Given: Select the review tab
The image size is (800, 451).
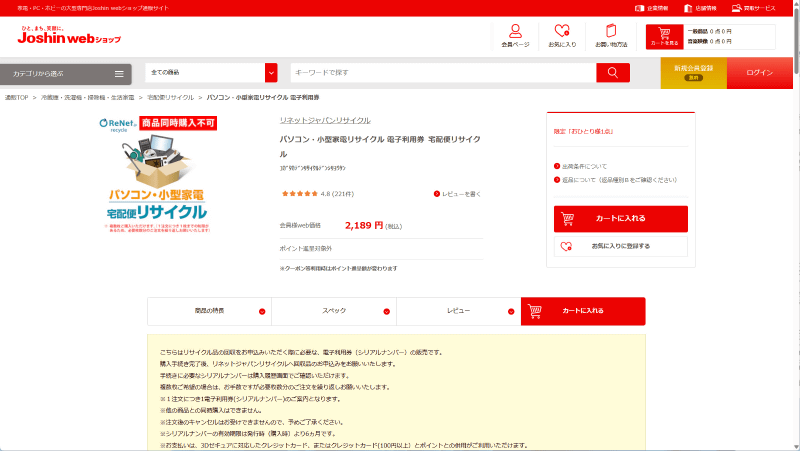Looking at the screenshot, I should (x=458, y=311).
